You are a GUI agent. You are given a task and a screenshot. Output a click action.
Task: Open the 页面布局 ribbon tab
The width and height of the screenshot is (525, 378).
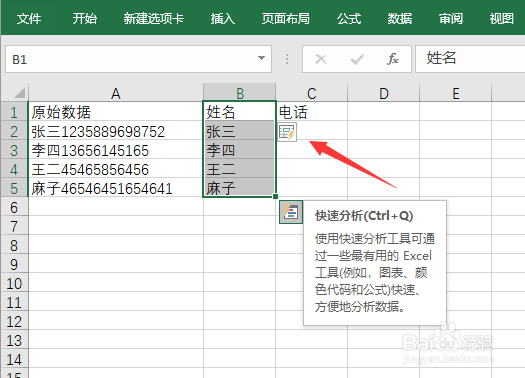pos(286,18)
